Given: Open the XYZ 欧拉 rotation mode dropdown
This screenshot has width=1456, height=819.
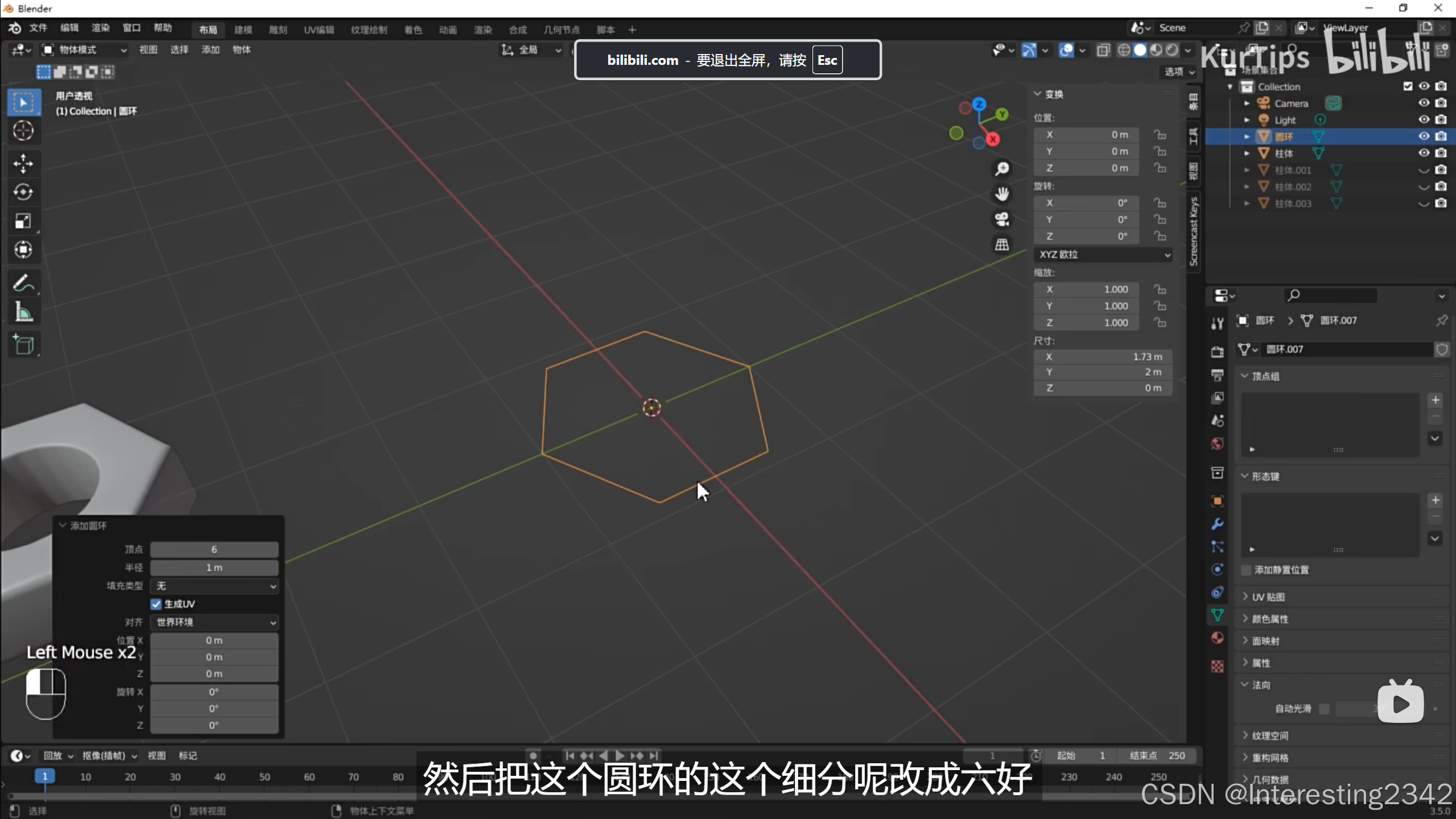Looking at the screenshot, I should (x=1102, y=254).
